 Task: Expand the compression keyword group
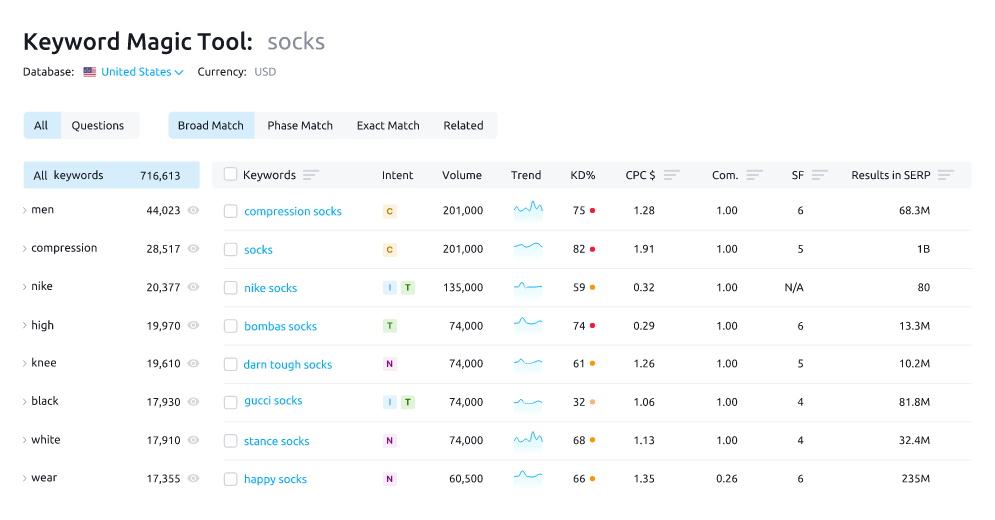click(25, 249)
